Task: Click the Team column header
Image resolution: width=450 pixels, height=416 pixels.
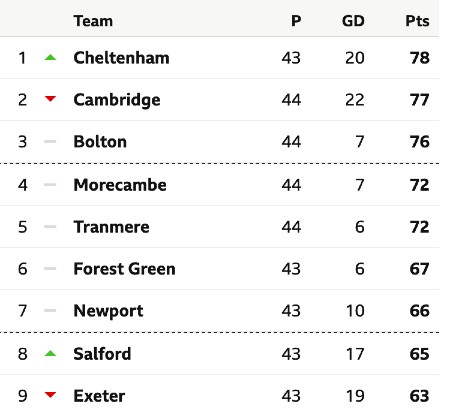Action: pos(93,21)
